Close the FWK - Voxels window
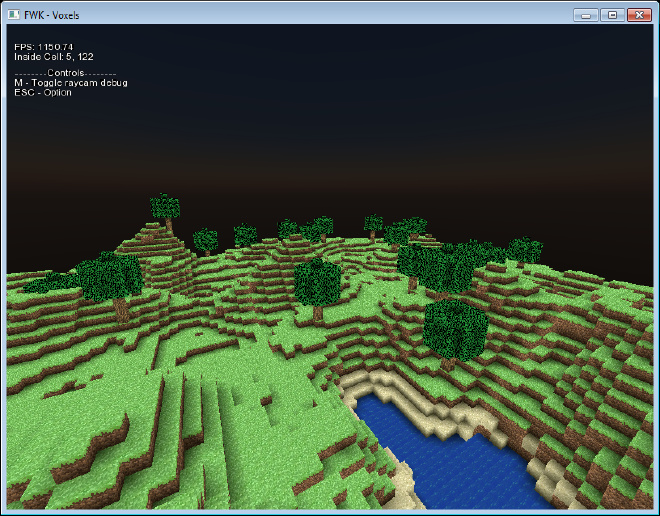 click(639, 15)
